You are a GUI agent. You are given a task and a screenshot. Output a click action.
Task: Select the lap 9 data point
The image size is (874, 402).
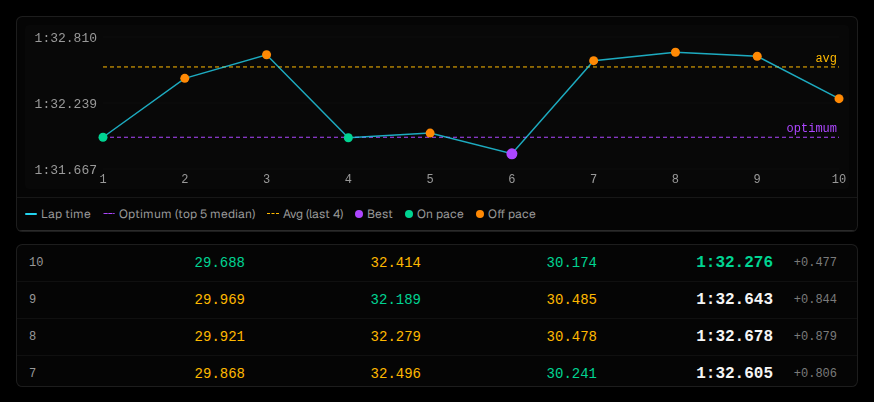click(x=757, y=56)
